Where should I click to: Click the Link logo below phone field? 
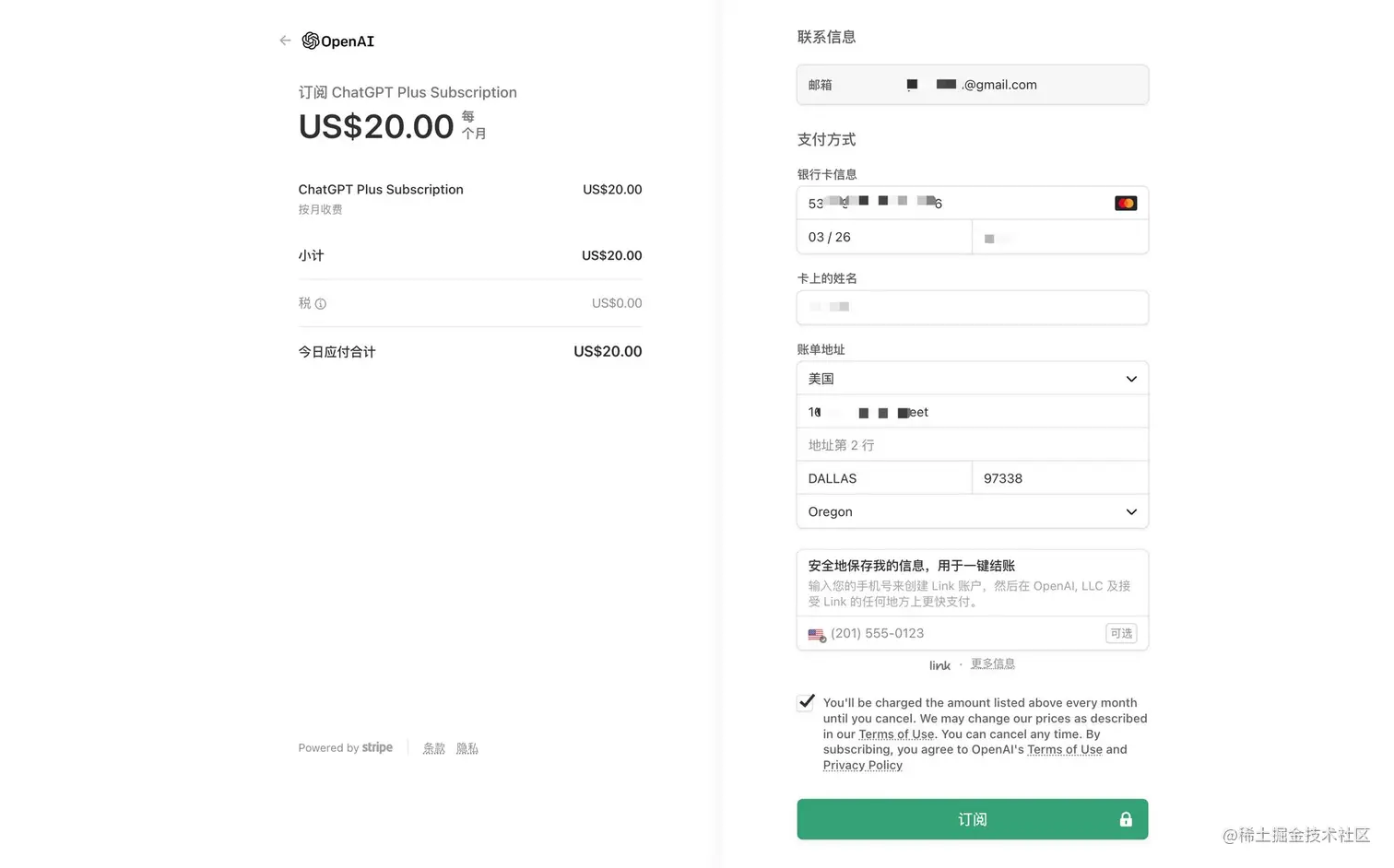click(939, 664)
